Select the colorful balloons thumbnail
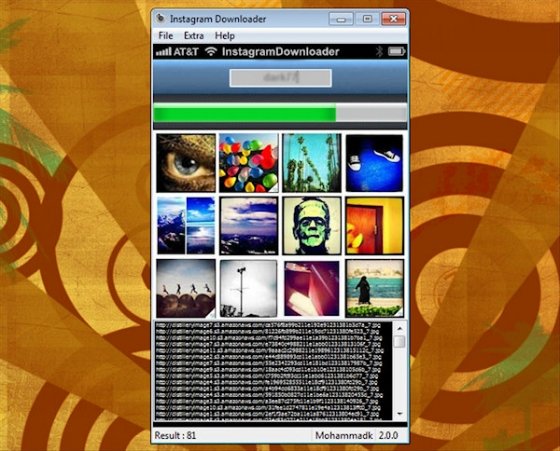Image resolution: width=560 pixels, height=451 pixels. (x=249, y=163)
